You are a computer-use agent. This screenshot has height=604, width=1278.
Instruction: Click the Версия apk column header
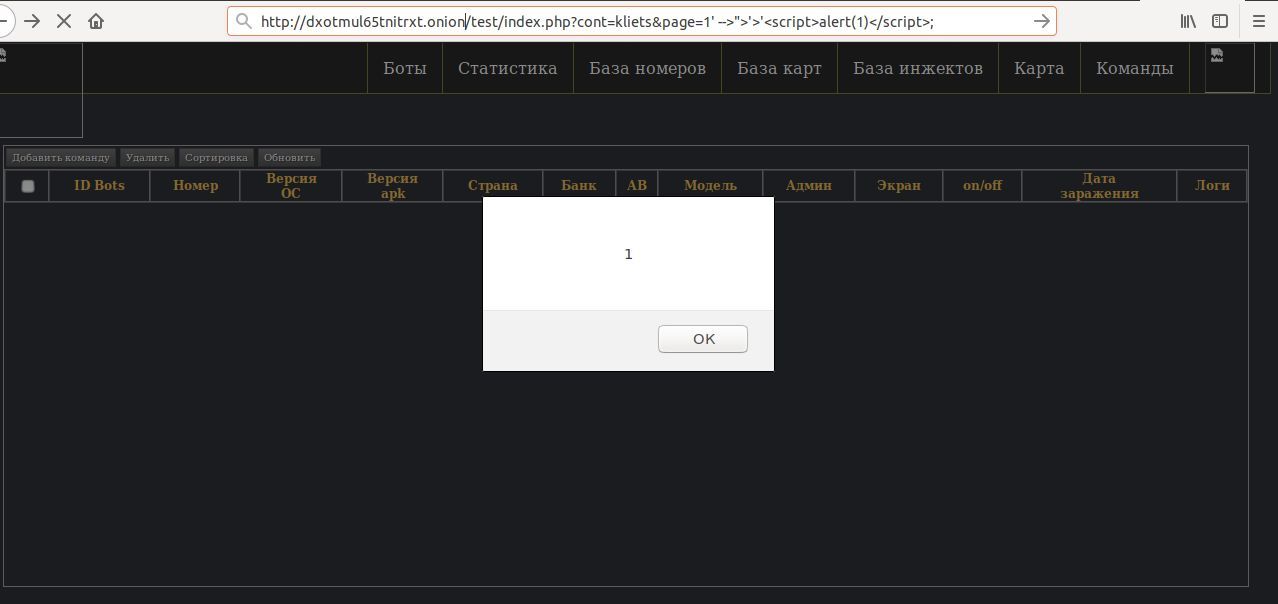click(393, 186)
